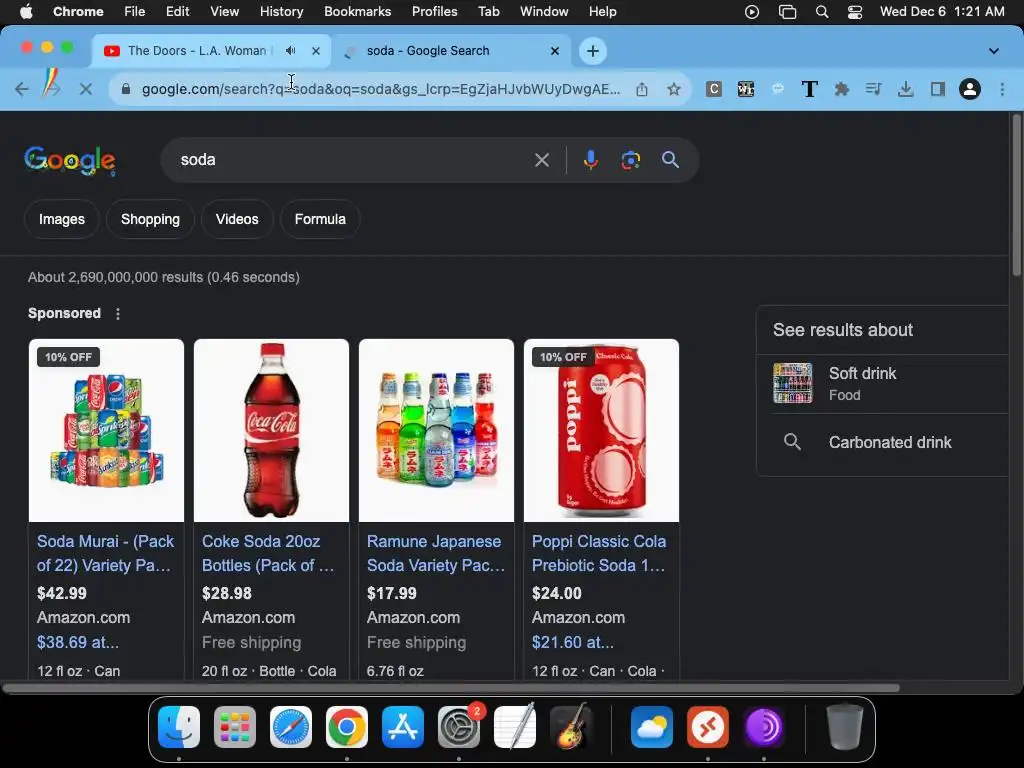Viewport: 1024px width, 768px height.
Task: Stop page loading with X button
Action: [x=86, y=89]
